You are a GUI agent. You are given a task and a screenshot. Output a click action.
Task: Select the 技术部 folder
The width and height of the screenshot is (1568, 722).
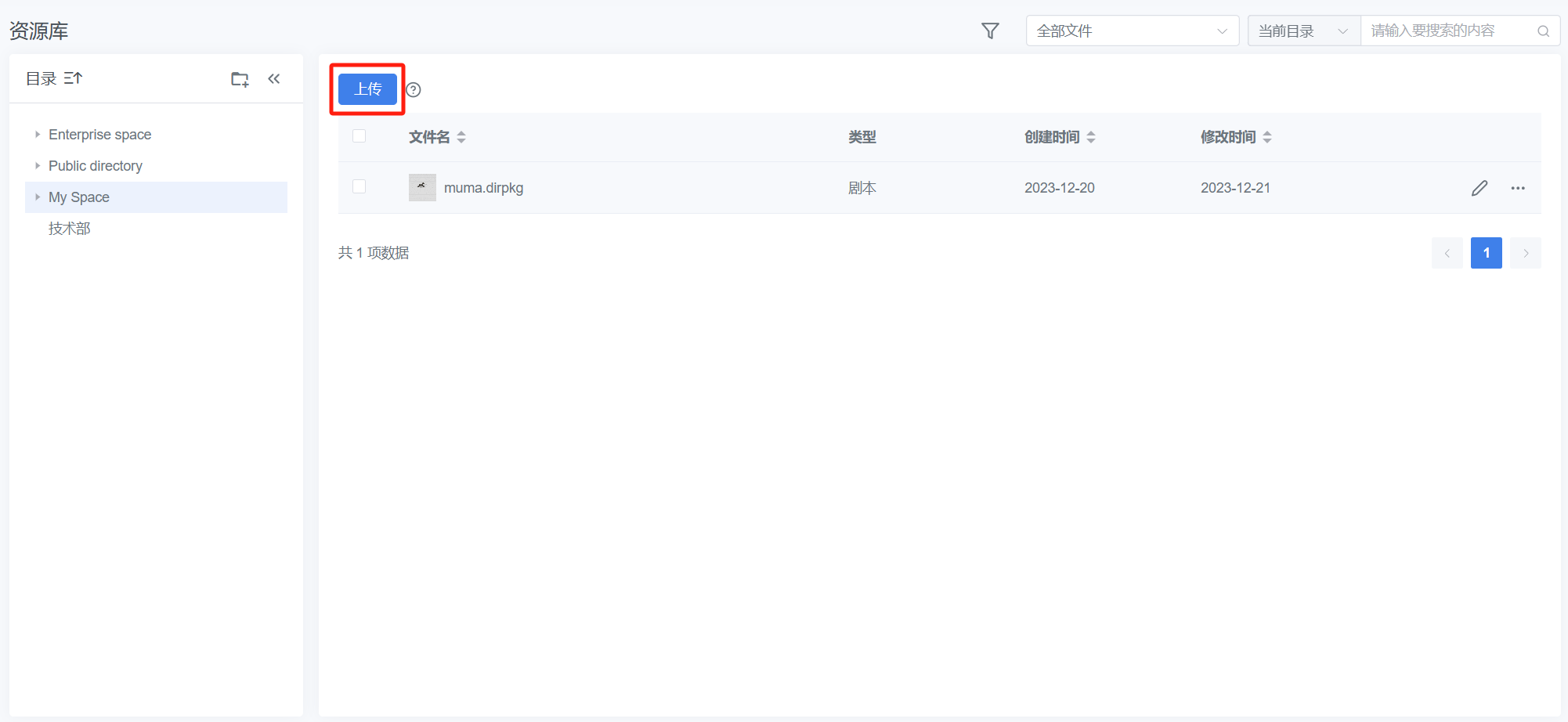(x=70, y=229)
